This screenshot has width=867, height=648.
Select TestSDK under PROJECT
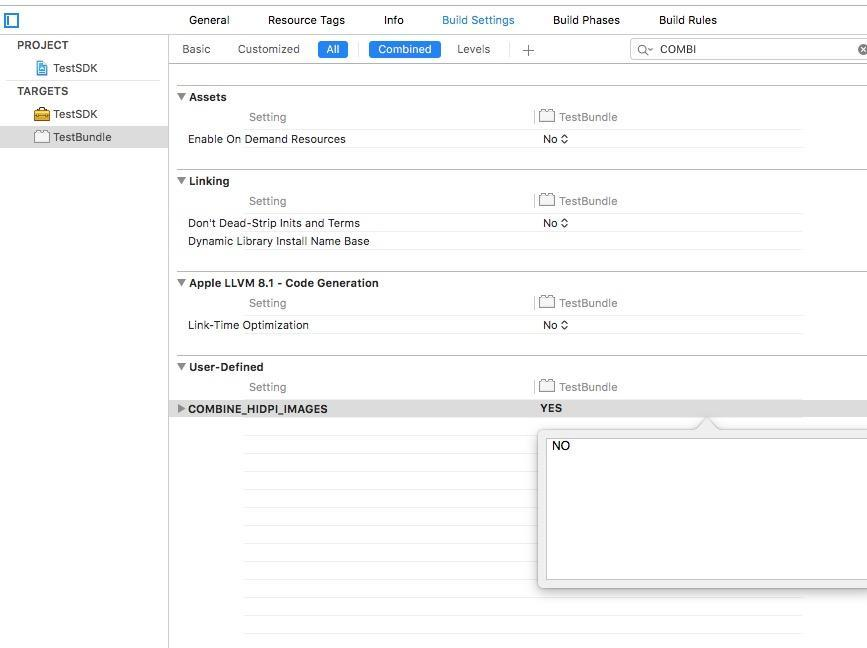75,68
